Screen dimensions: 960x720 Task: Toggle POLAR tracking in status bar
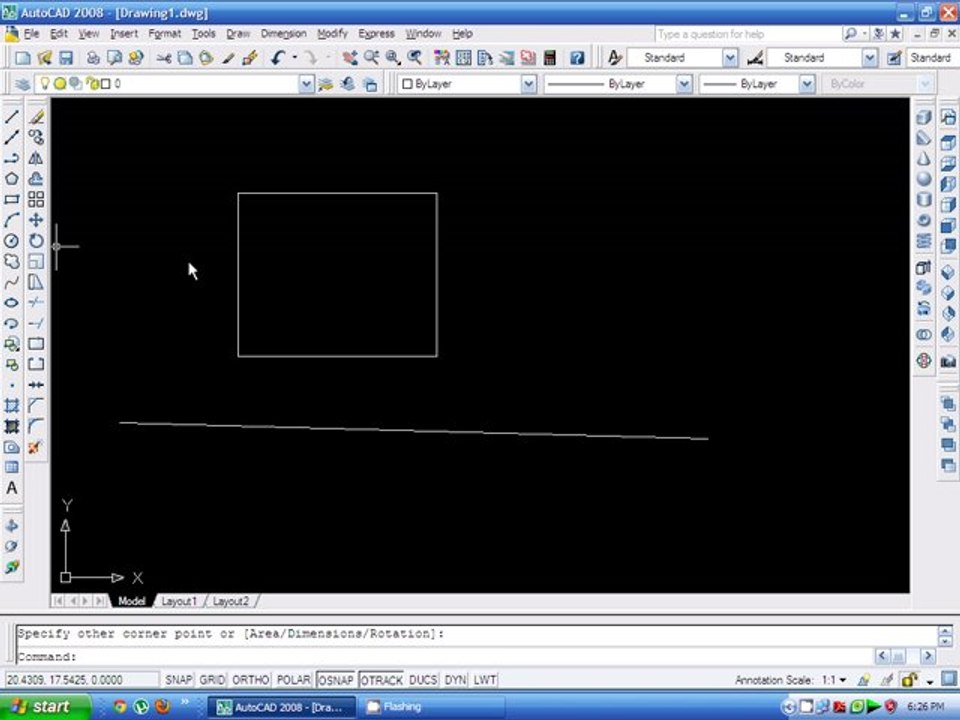[x=293, y=680]
